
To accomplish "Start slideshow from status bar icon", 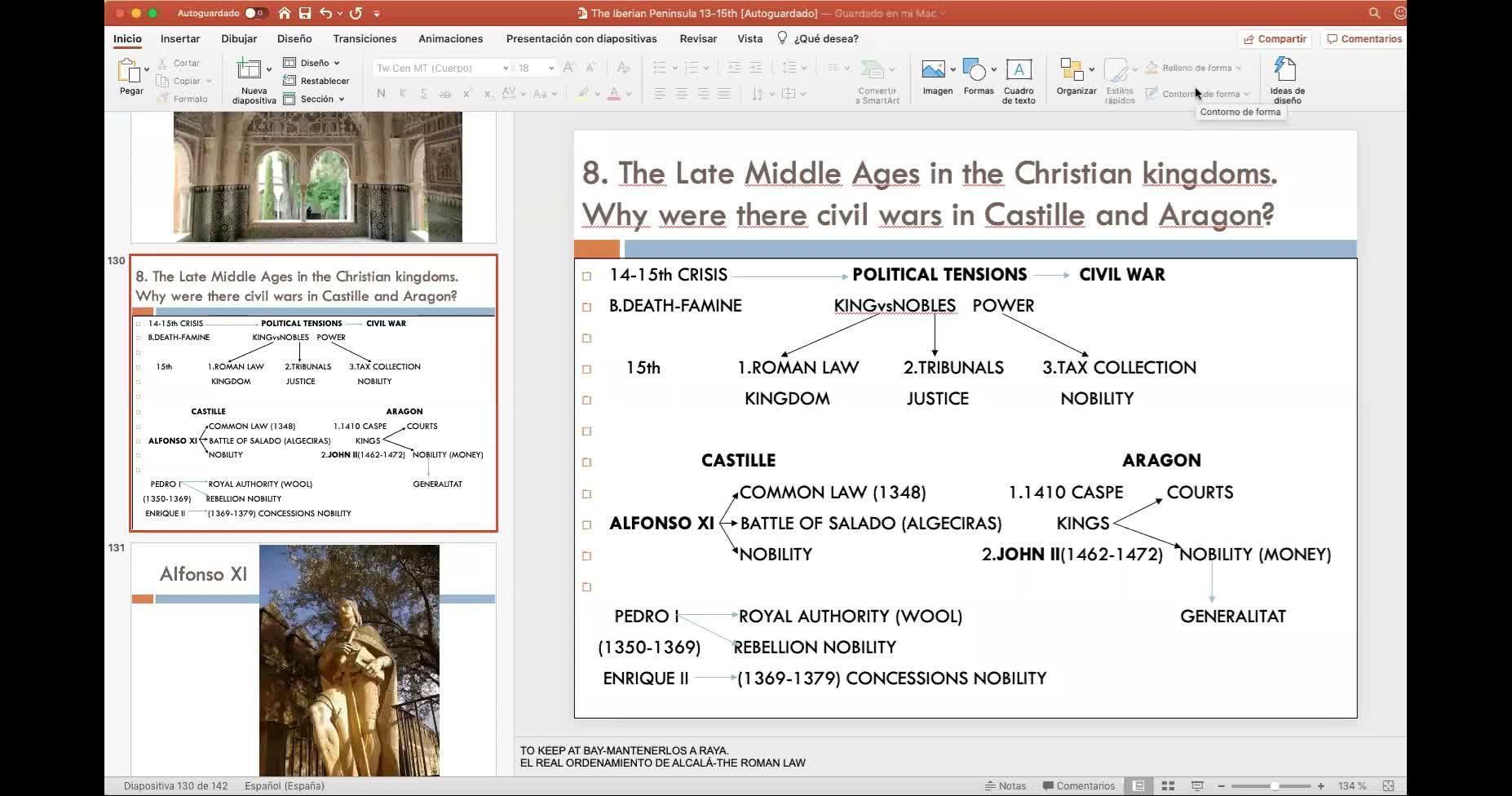I will click(x=1197, y=786).
